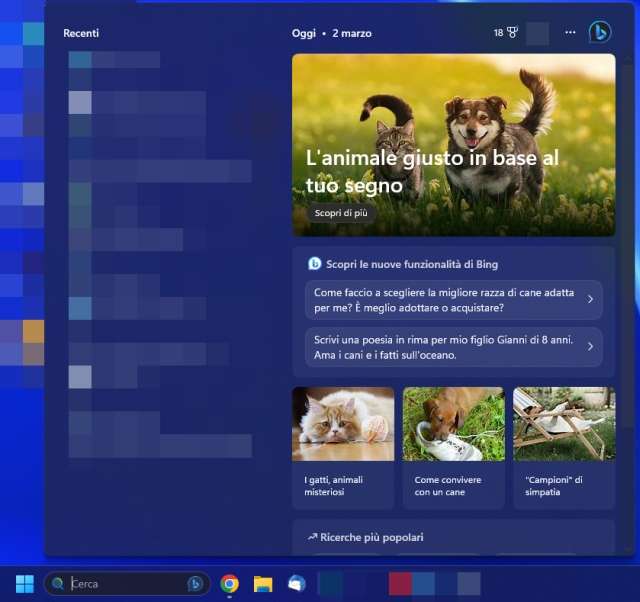Click the Windows Start button
640x602 pixels.
(24, 584)
